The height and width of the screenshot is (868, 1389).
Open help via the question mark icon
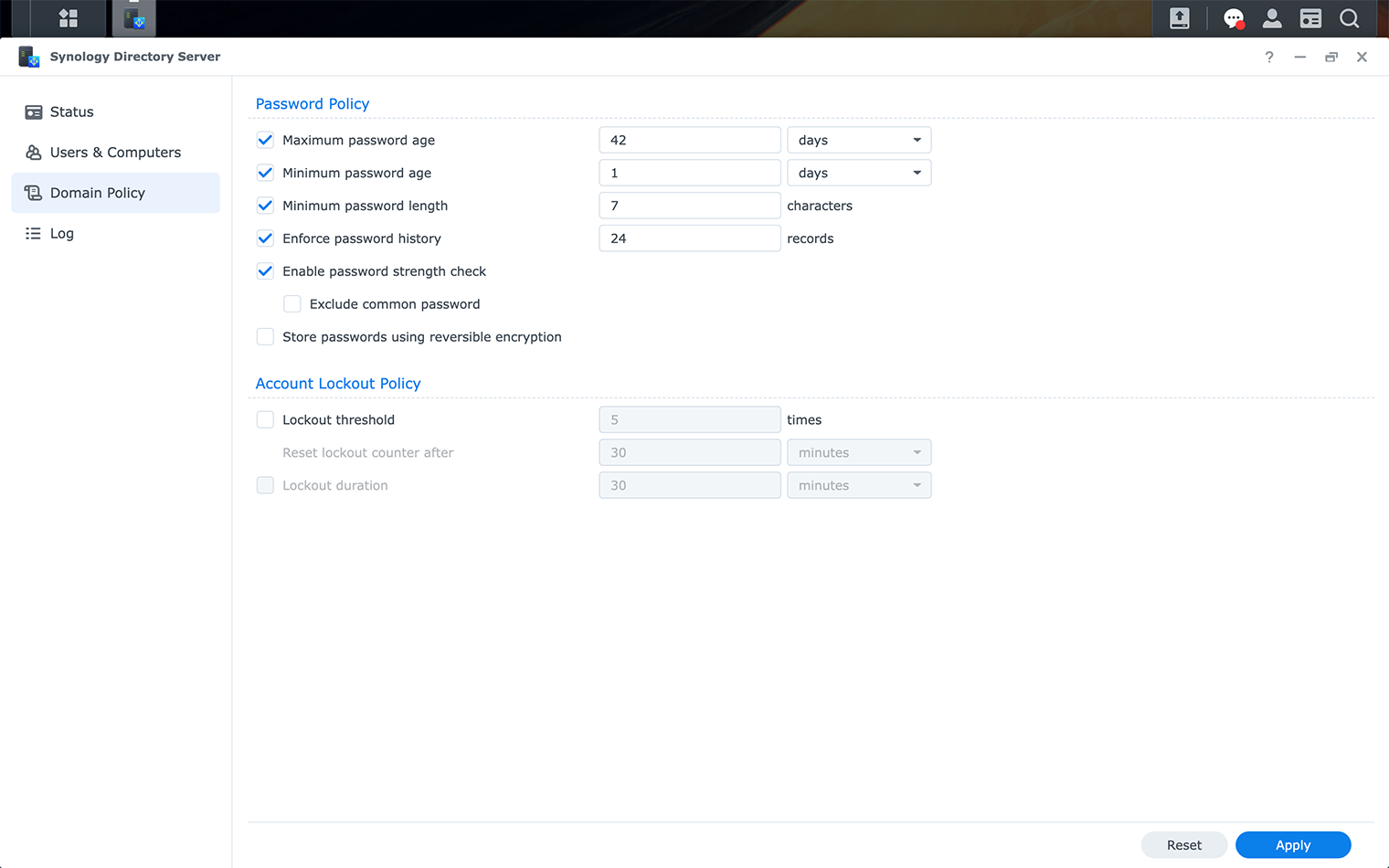click(x=1268, y=57)
